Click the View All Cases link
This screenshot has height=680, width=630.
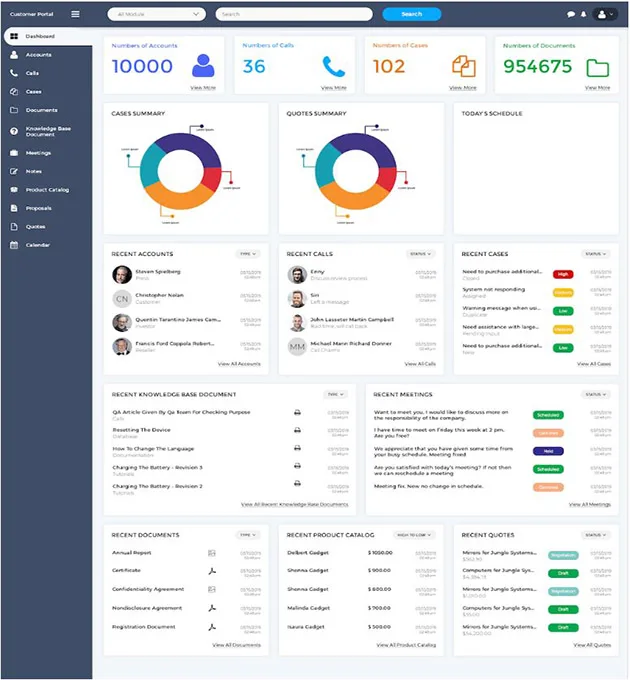pos(593,364)
